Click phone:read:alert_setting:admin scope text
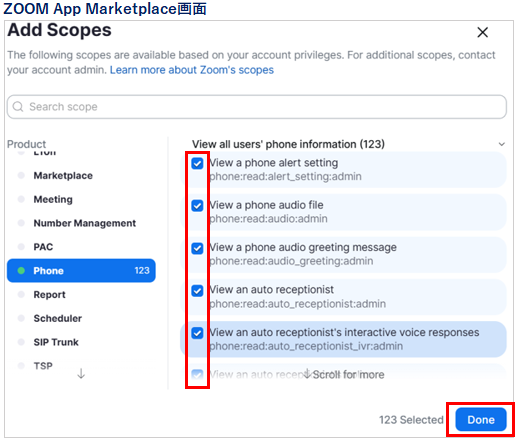This screenshot has width=518, height=441. pos(285,176)
